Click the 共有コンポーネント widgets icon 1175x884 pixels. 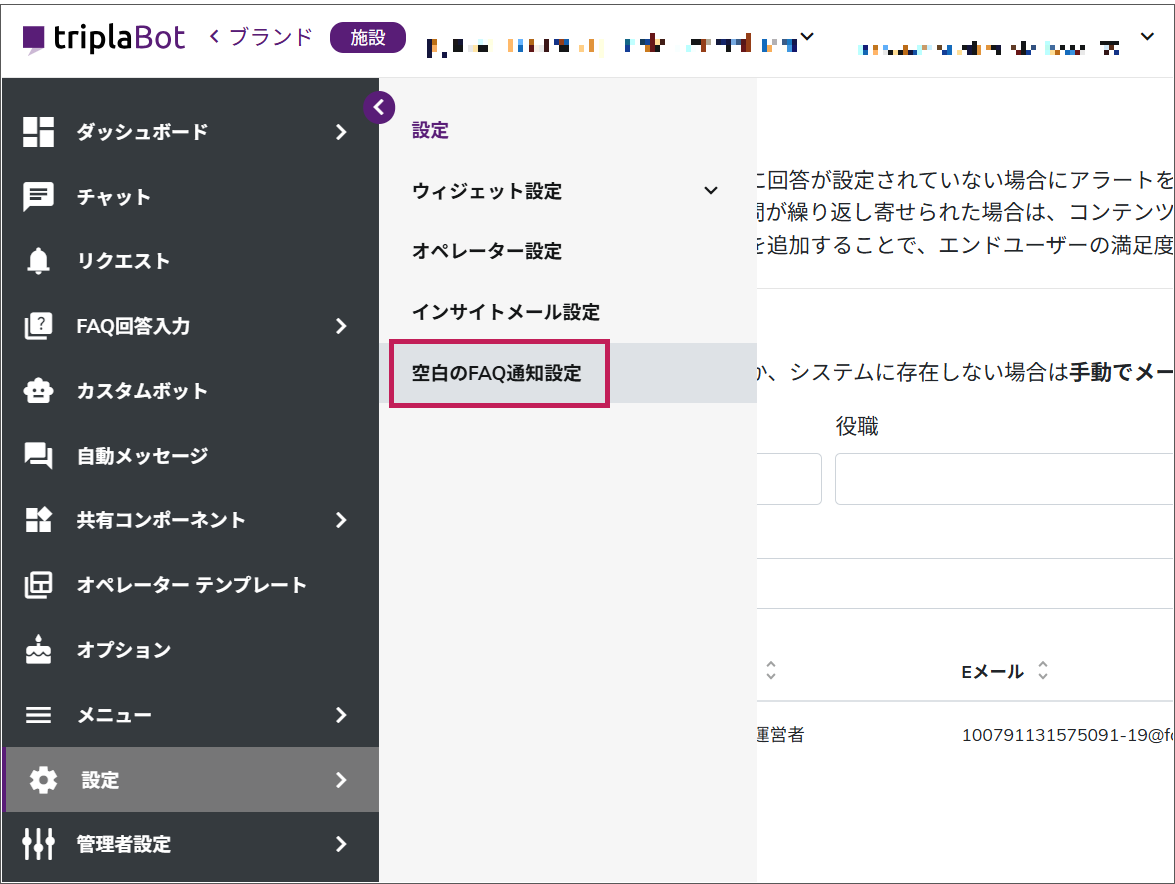click(x=38, y=520)
